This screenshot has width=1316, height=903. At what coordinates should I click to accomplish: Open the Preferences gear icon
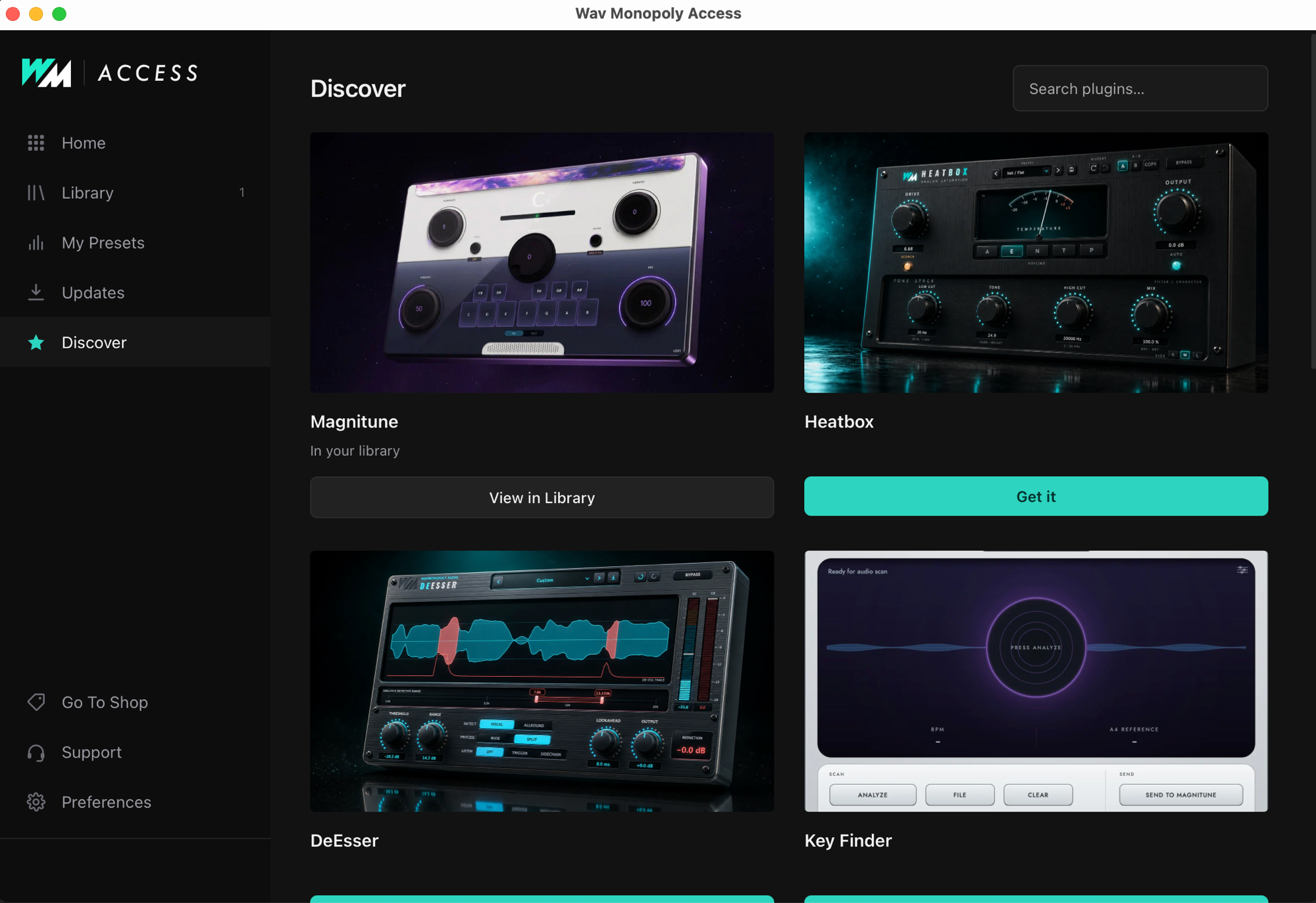(x=36, y=802)
